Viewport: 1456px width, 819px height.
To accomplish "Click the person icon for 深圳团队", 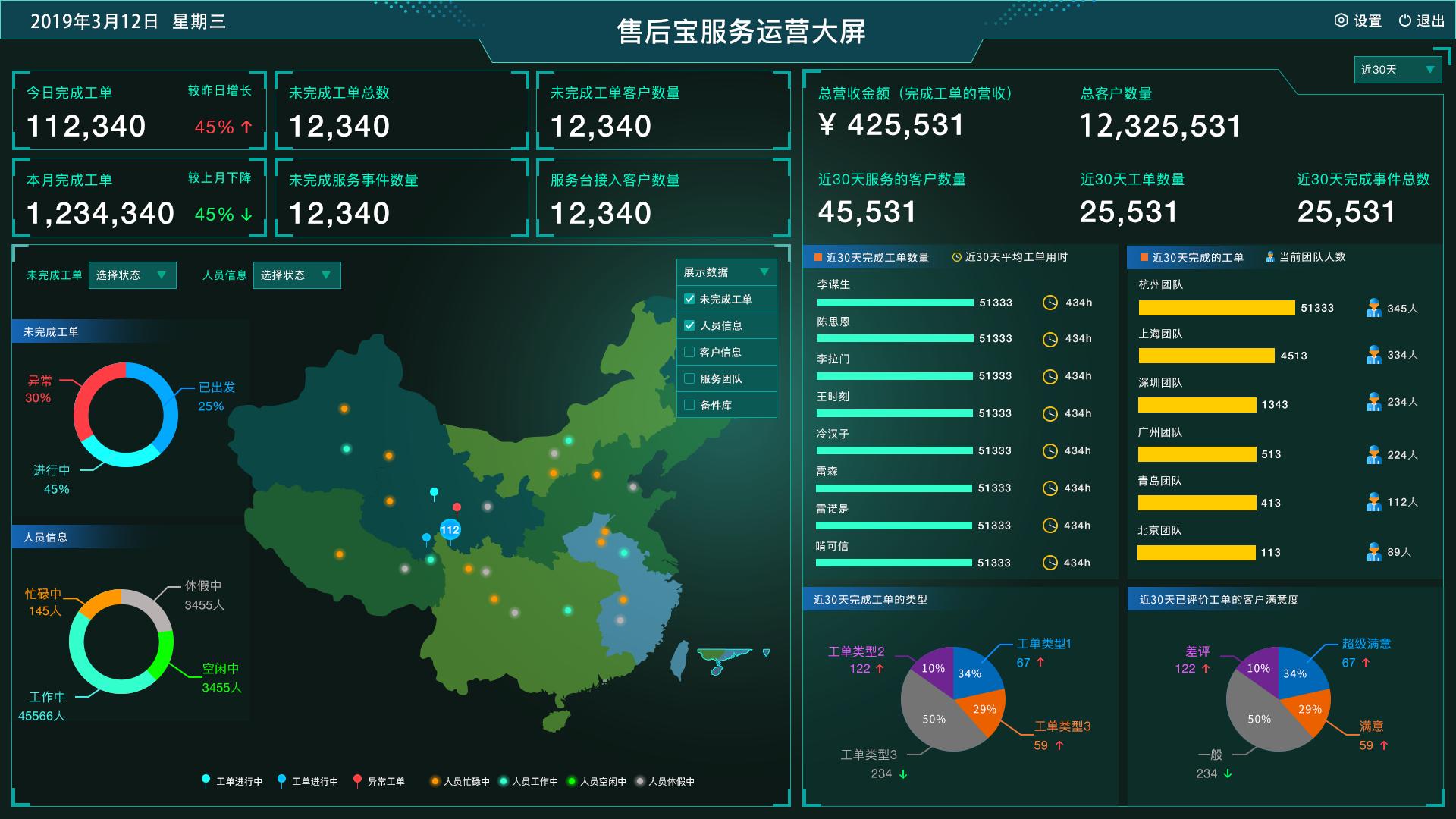I will click(x=1373, y=402).
